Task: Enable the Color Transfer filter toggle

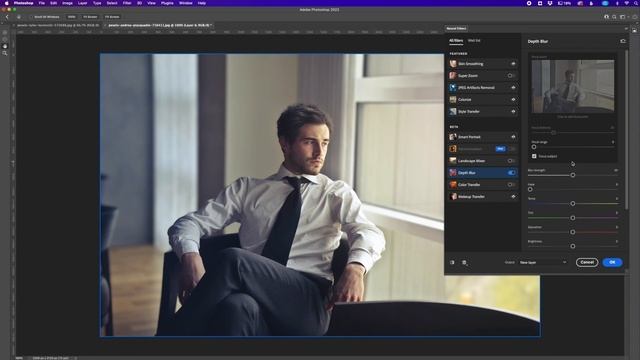Action: [x=511, y=184]
